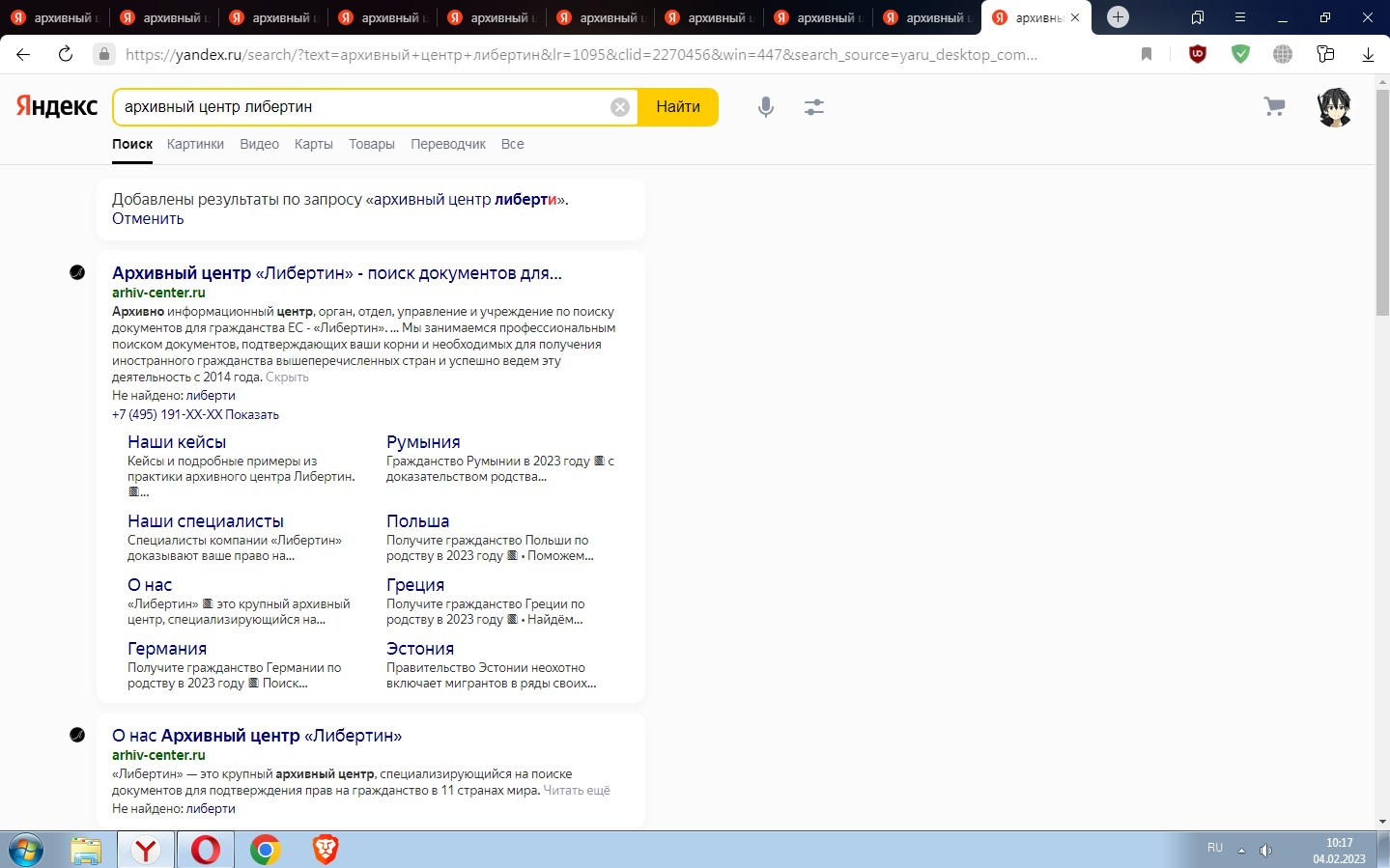This screenshot has width=1390, height=868.
Task: Open a new browser tab with plus button
Action: (1118, 17)
